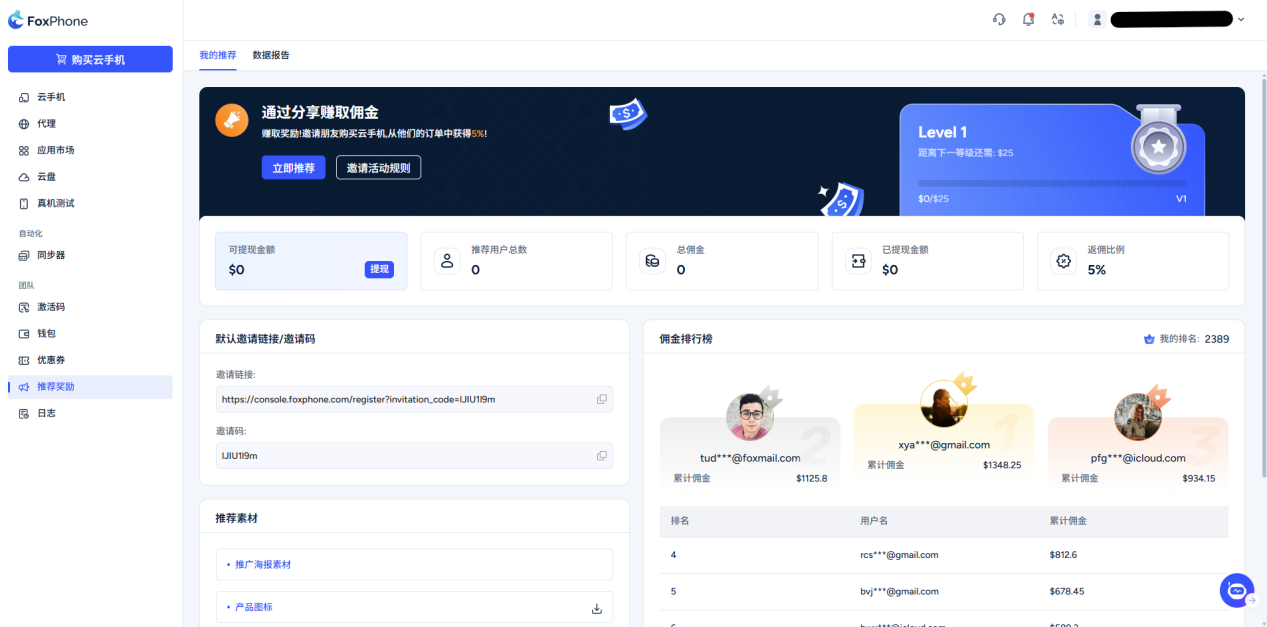Click the customer support headset icon
Image resolution: width=1267 pixels, height=627 pixels.
[x=998, y=19]
